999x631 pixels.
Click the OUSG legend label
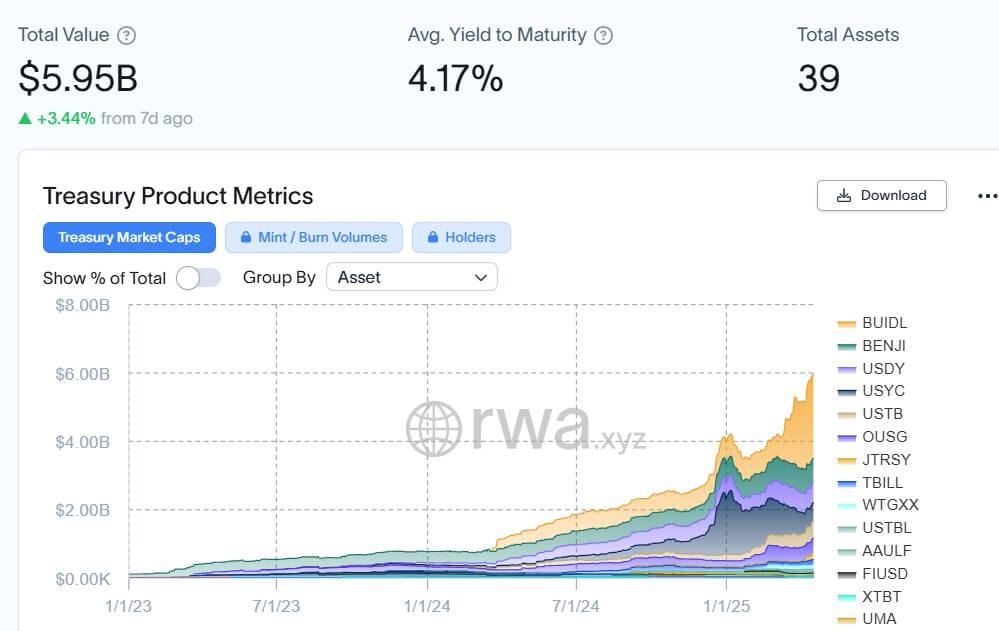[886, 437]
